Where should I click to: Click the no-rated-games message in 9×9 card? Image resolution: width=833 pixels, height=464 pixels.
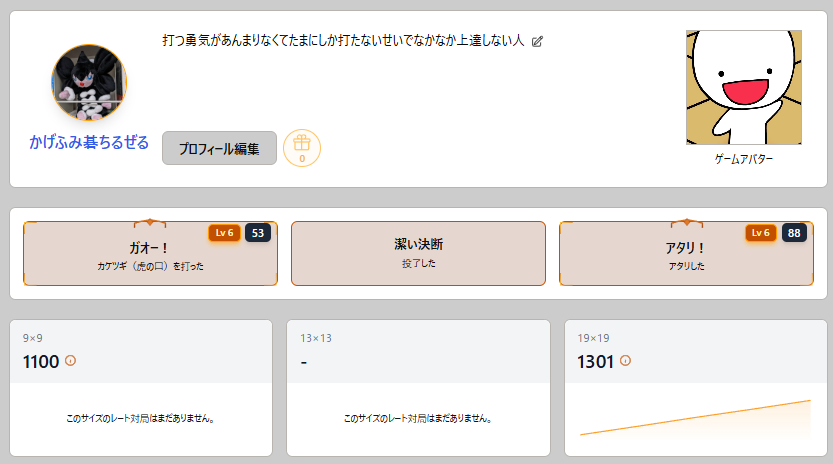(x=141, y=419)
